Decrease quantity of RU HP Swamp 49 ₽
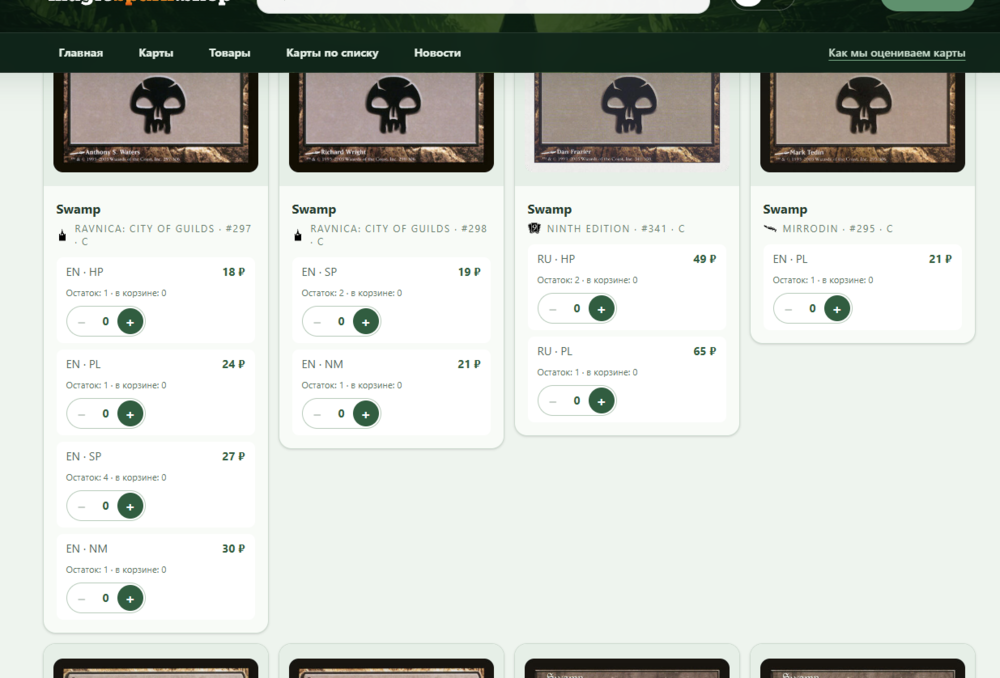 [x=553, y=309]
